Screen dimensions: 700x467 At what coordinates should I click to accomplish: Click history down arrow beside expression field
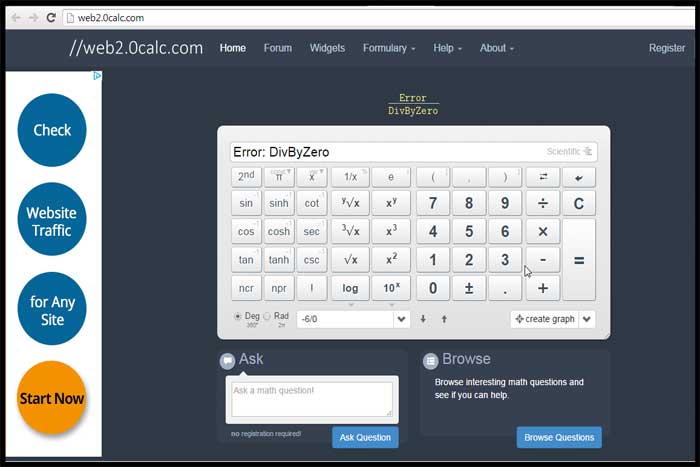423,319
